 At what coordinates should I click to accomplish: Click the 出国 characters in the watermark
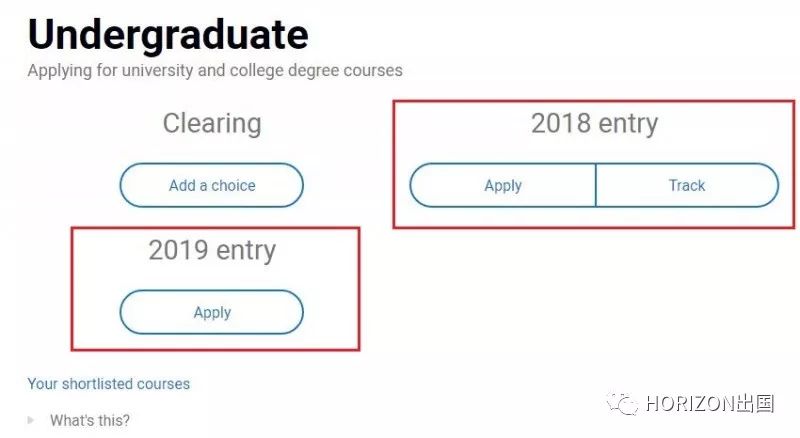pos(756,404)
